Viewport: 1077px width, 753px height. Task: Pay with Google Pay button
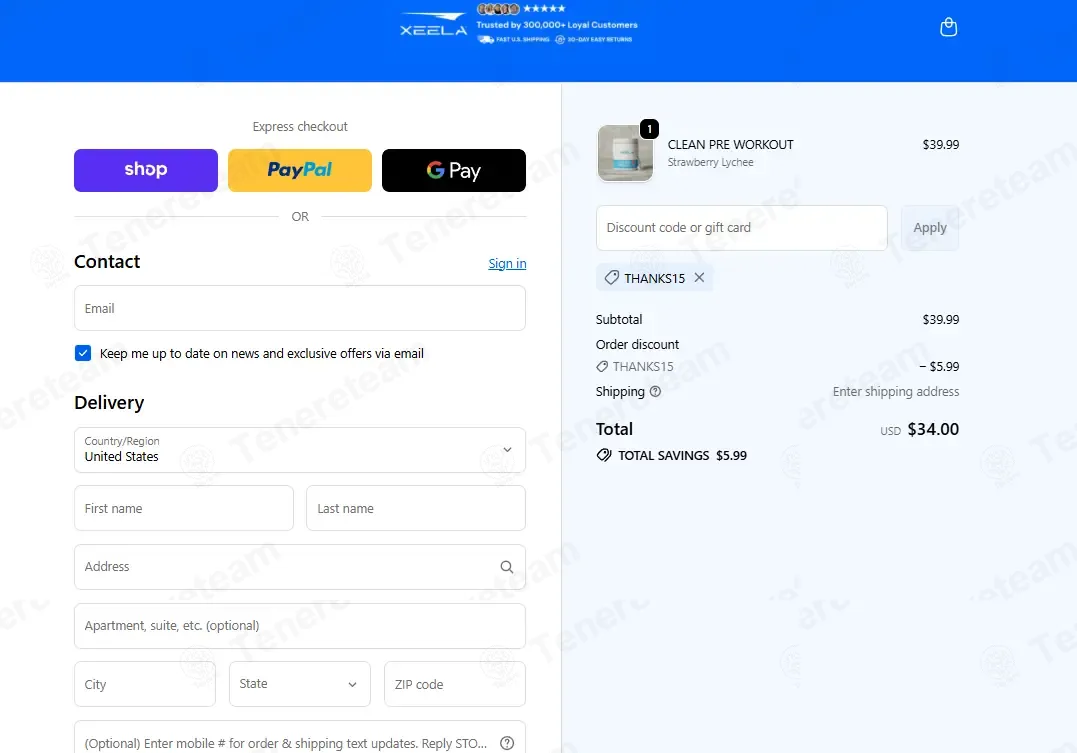[x=453, y=170]
